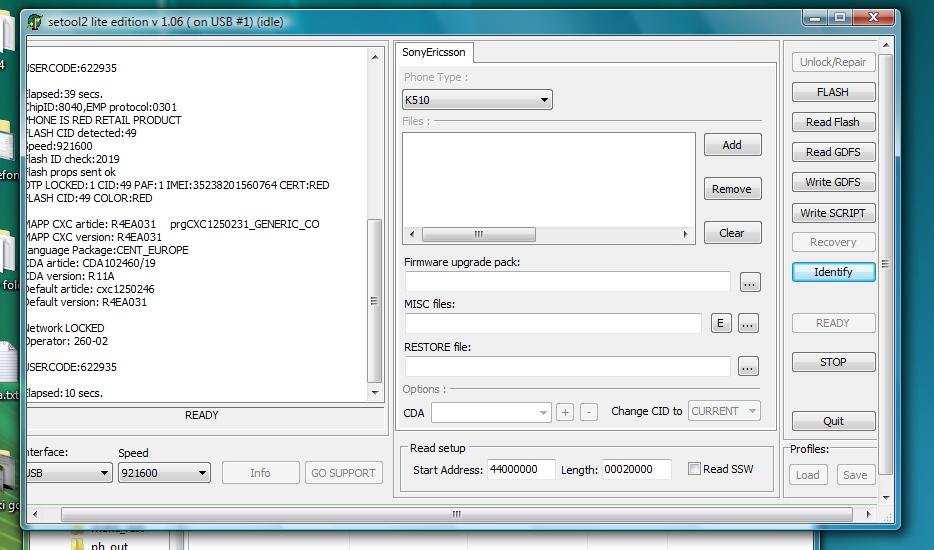Click the ph_out folder in background window
Screen dimensions: 934x550
point(101,545)
